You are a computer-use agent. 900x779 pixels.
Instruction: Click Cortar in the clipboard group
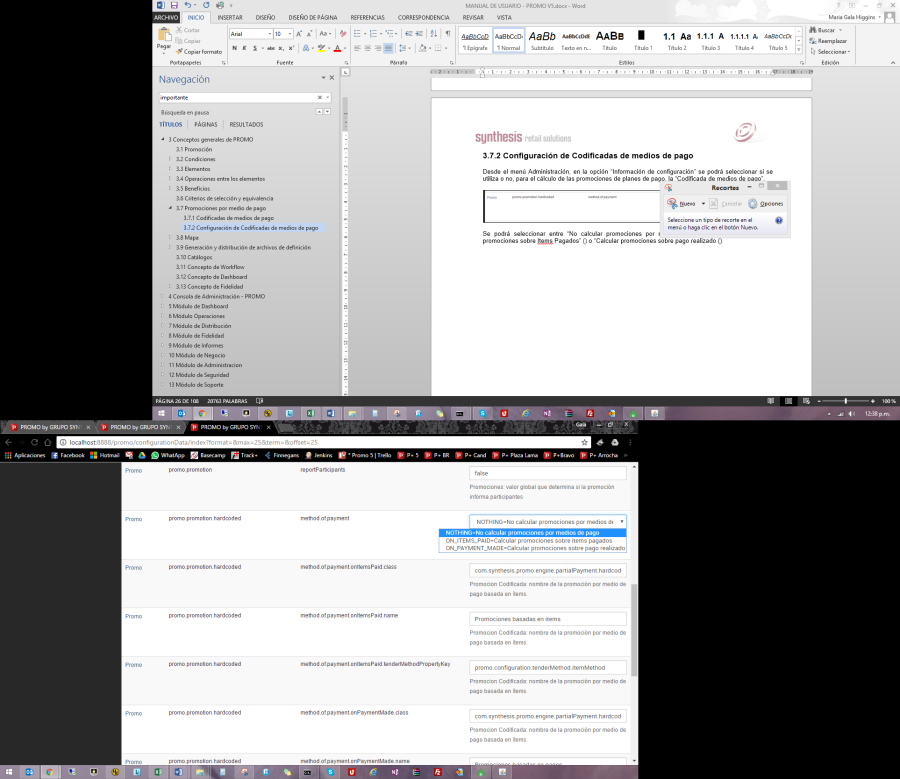tap(188, 30)
